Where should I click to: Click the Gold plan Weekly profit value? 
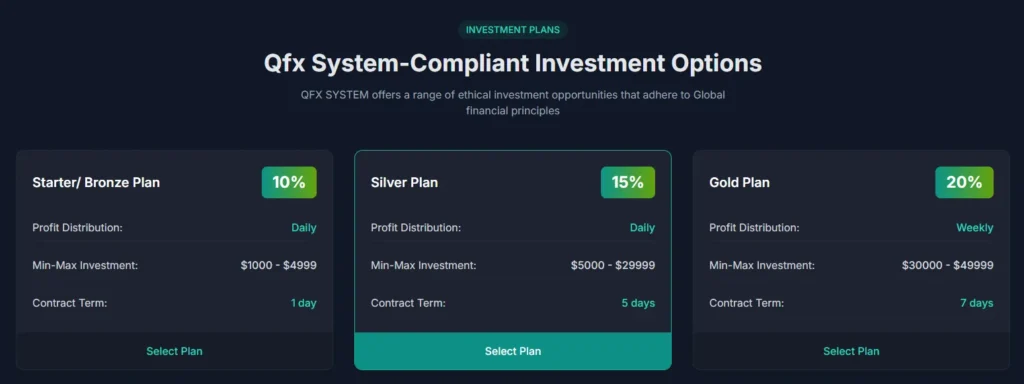click(x=974, y=228)
